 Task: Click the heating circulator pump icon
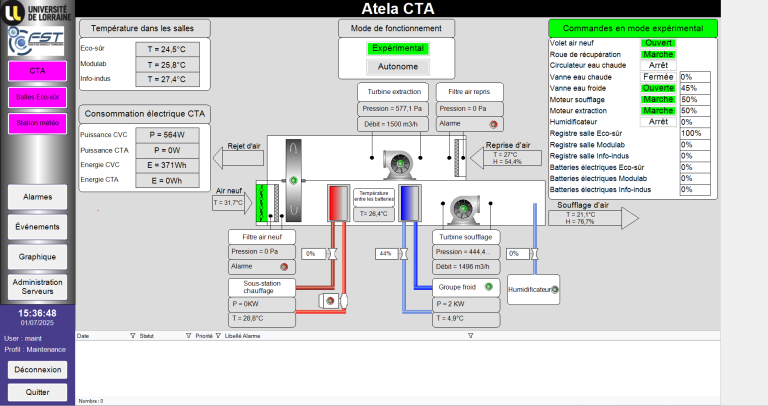pos(333,301)
